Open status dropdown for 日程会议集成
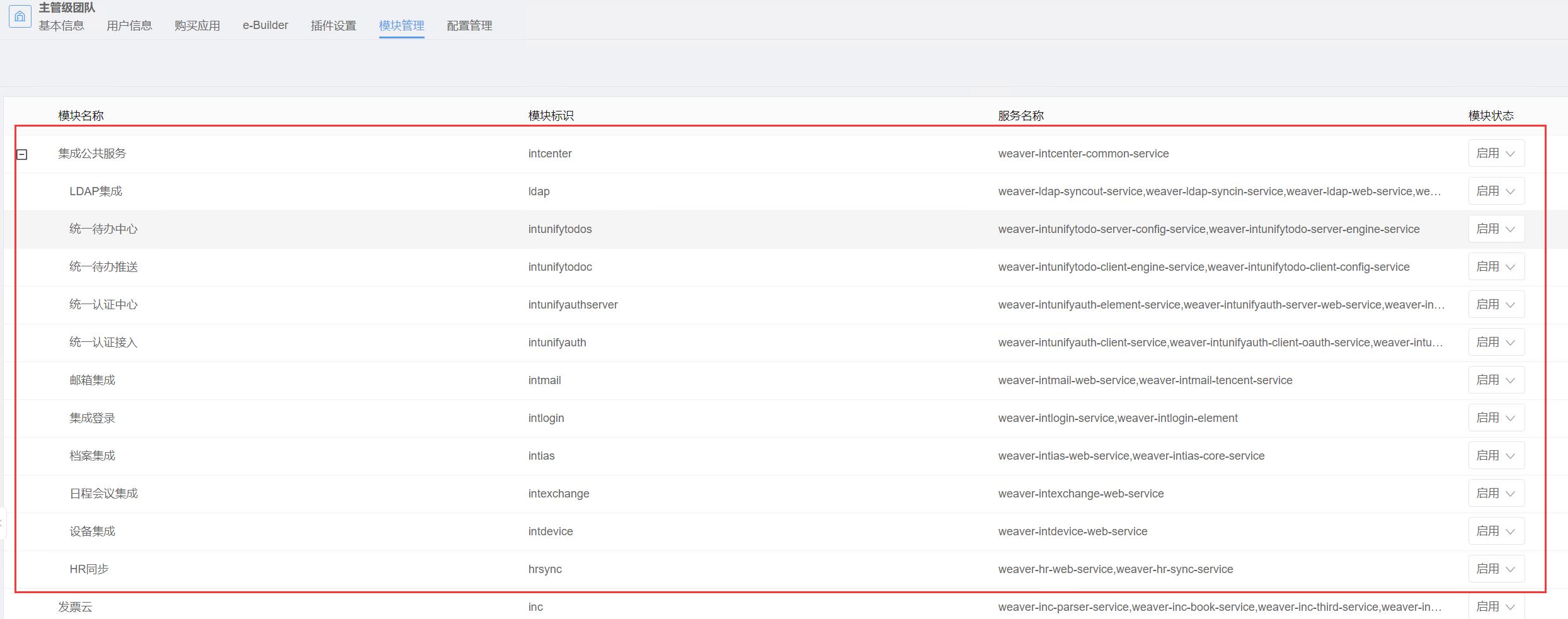Screen dimensions: 1568x619 pyautogui.click(x=1496, y=494)
